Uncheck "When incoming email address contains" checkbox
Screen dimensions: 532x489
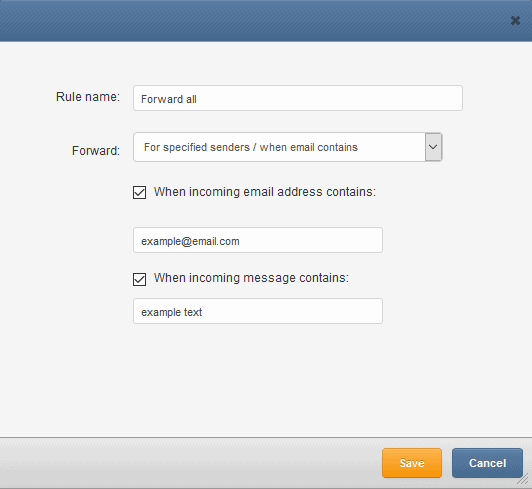point(139,192)
